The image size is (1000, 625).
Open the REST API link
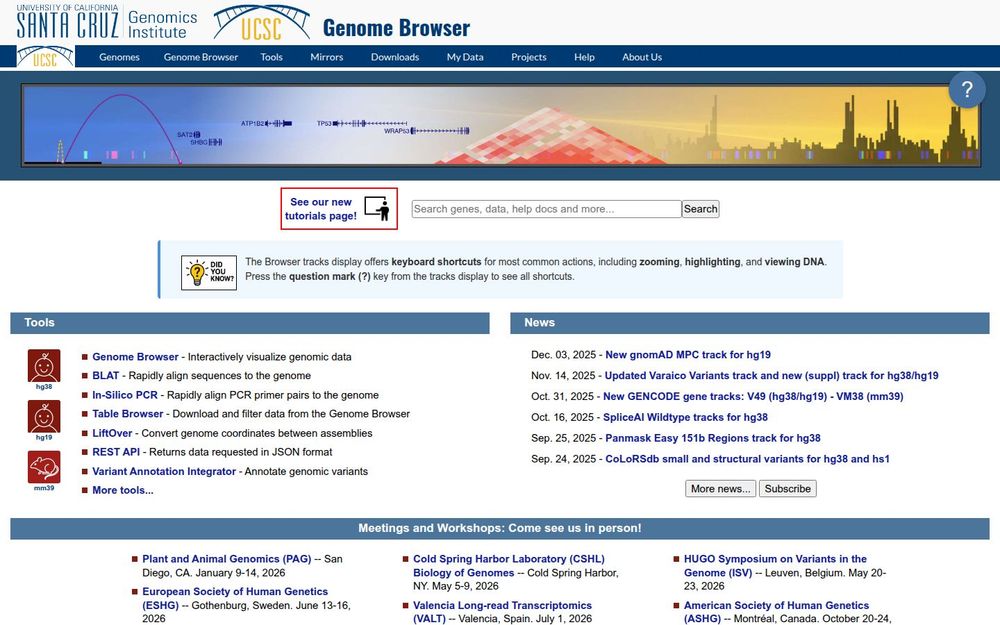pos(116,452)
